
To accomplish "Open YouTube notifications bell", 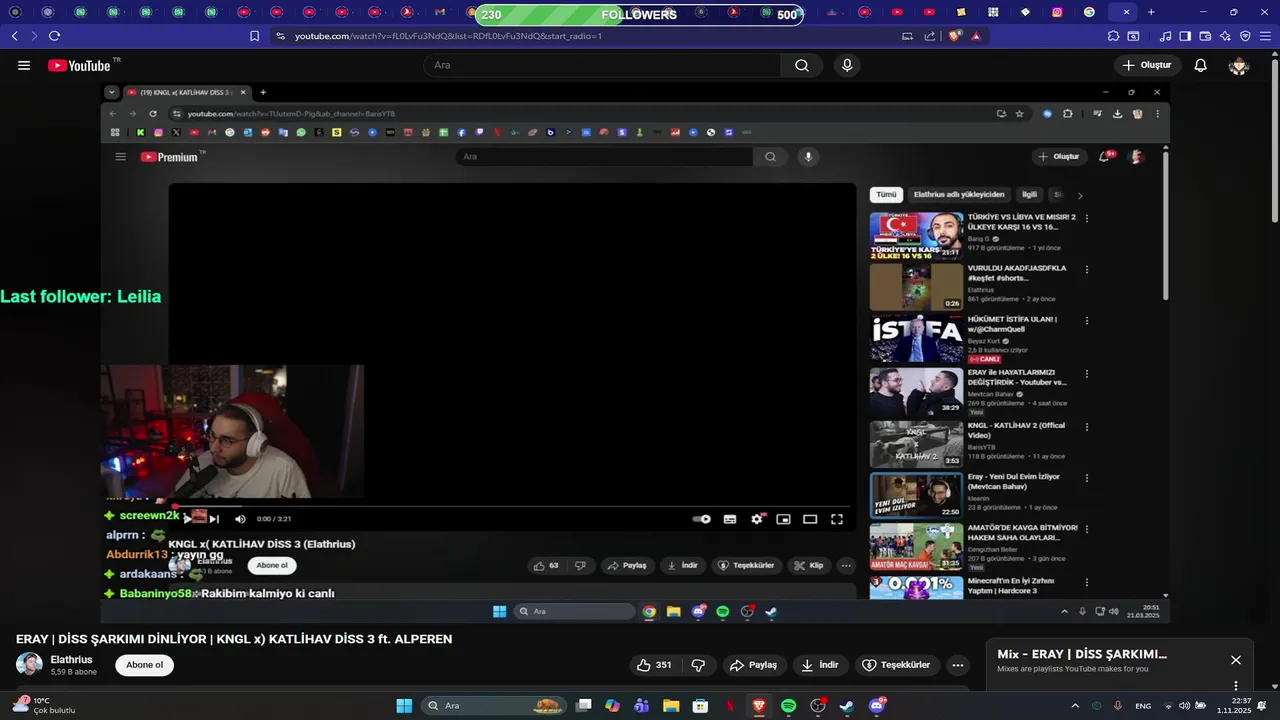I will click(x=1201, y=65).
